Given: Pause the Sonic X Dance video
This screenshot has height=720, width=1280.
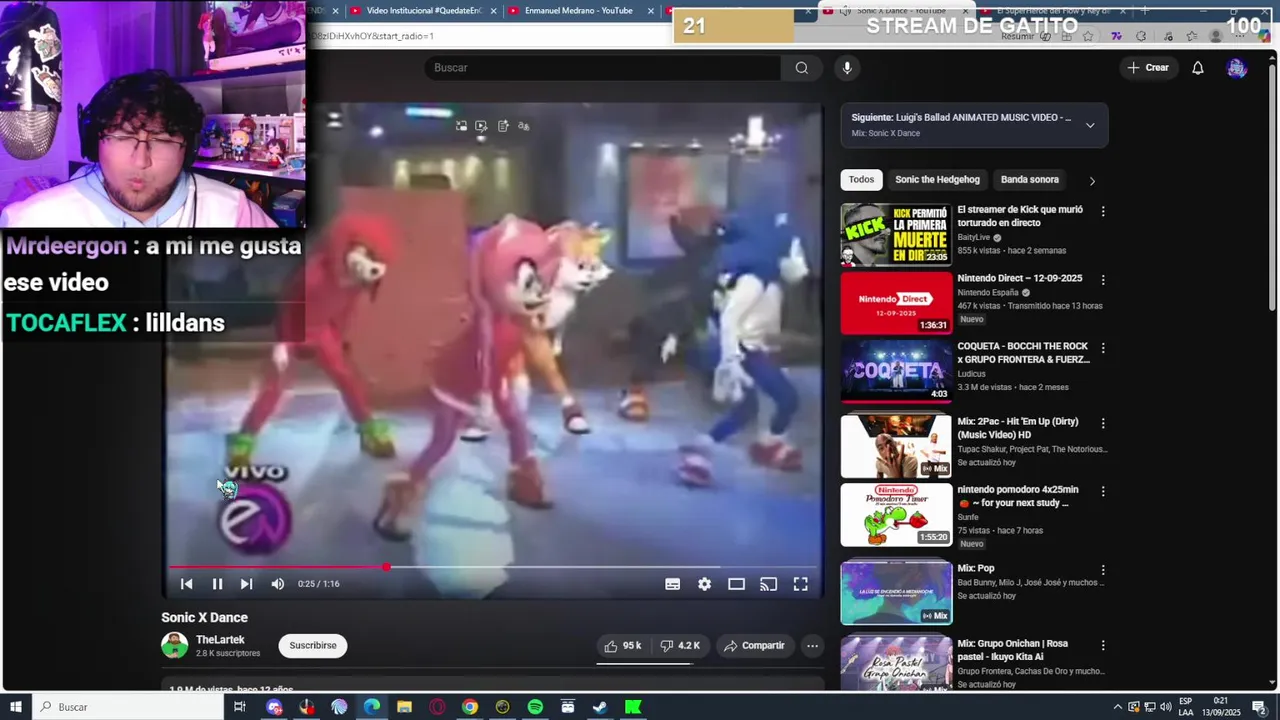Looking at the screenshot, I should (x=217, y=584).
